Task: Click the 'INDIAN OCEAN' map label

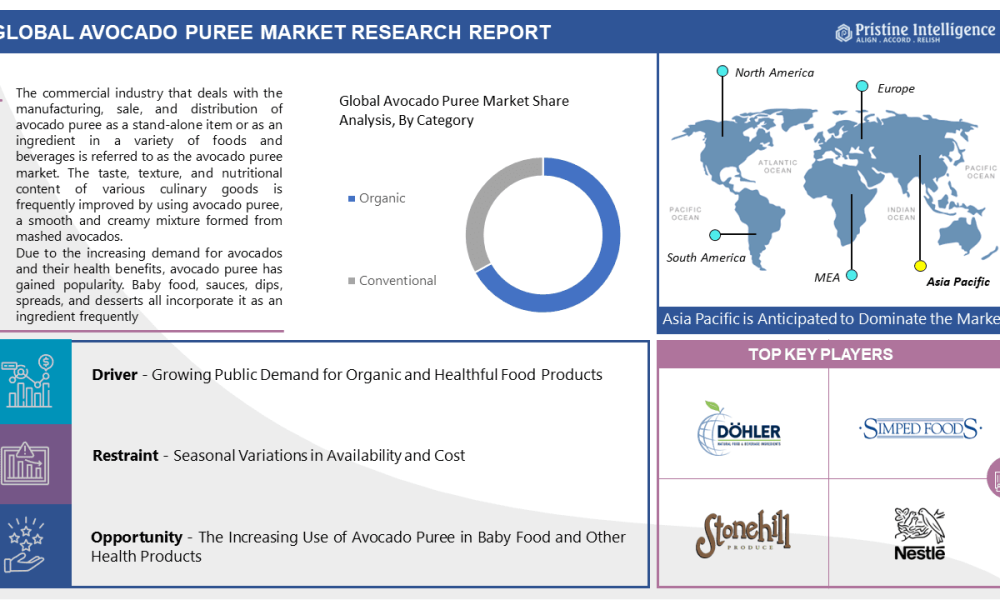Action: 901,214
